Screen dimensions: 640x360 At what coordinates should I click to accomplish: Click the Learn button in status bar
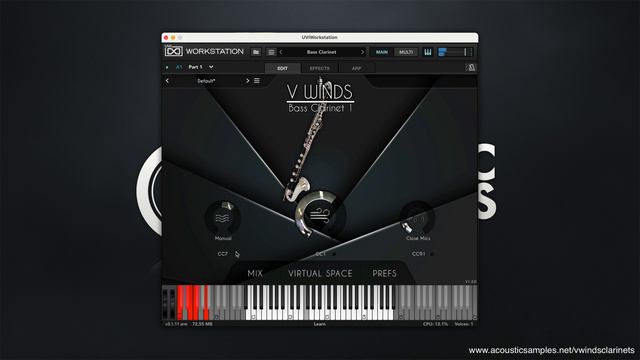point(320,324)
